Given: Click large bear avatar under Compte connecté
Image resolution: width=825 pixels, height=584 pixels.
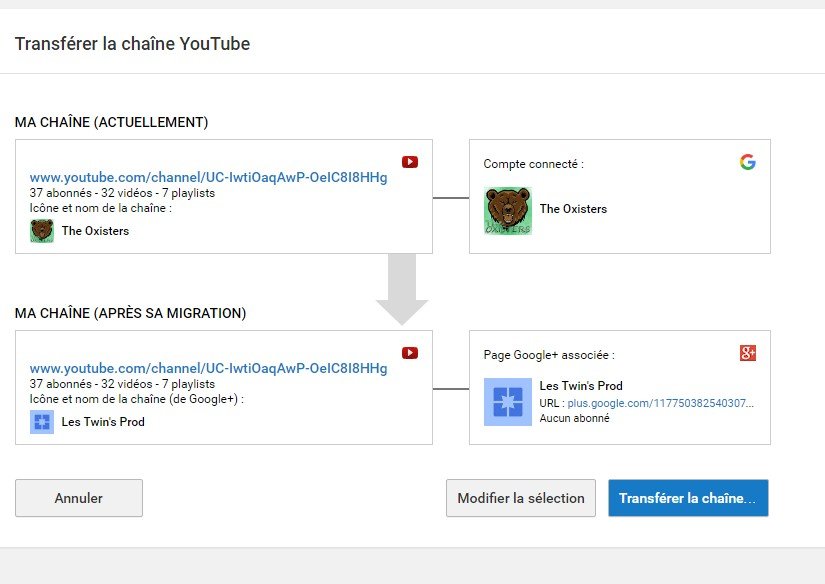Looking at the screenshot, I should point(508,210).
